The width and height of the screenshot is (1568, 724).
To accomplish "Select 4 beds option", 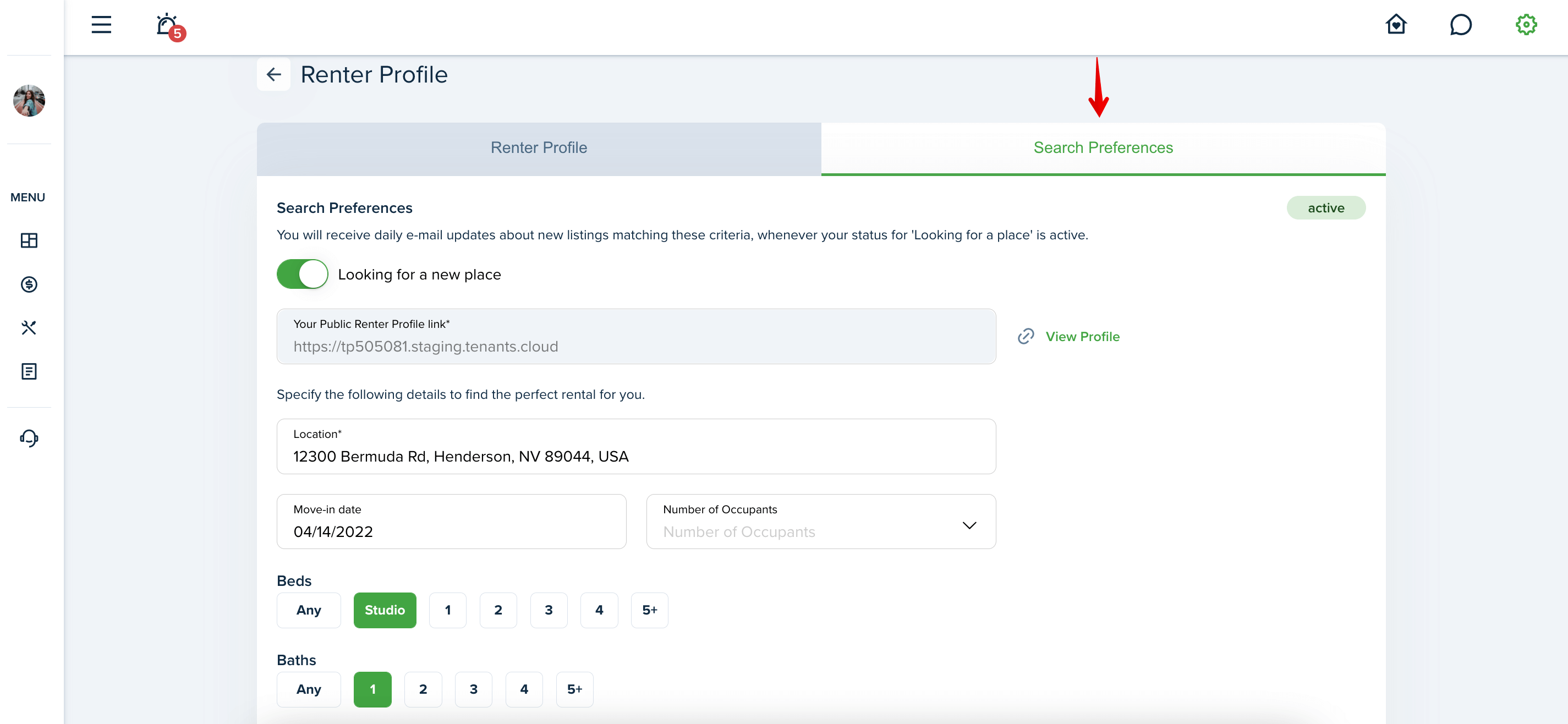I will pos(599,610).
